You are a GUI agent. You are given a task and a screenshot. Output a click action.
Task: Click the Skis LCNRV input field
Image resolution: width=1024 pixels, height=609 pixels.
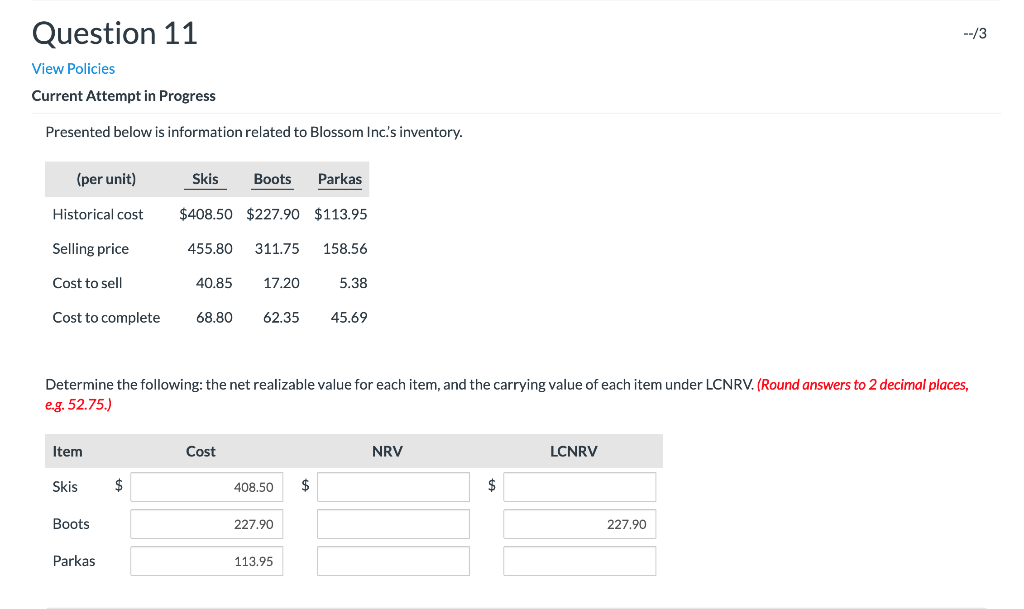(578, 486)
